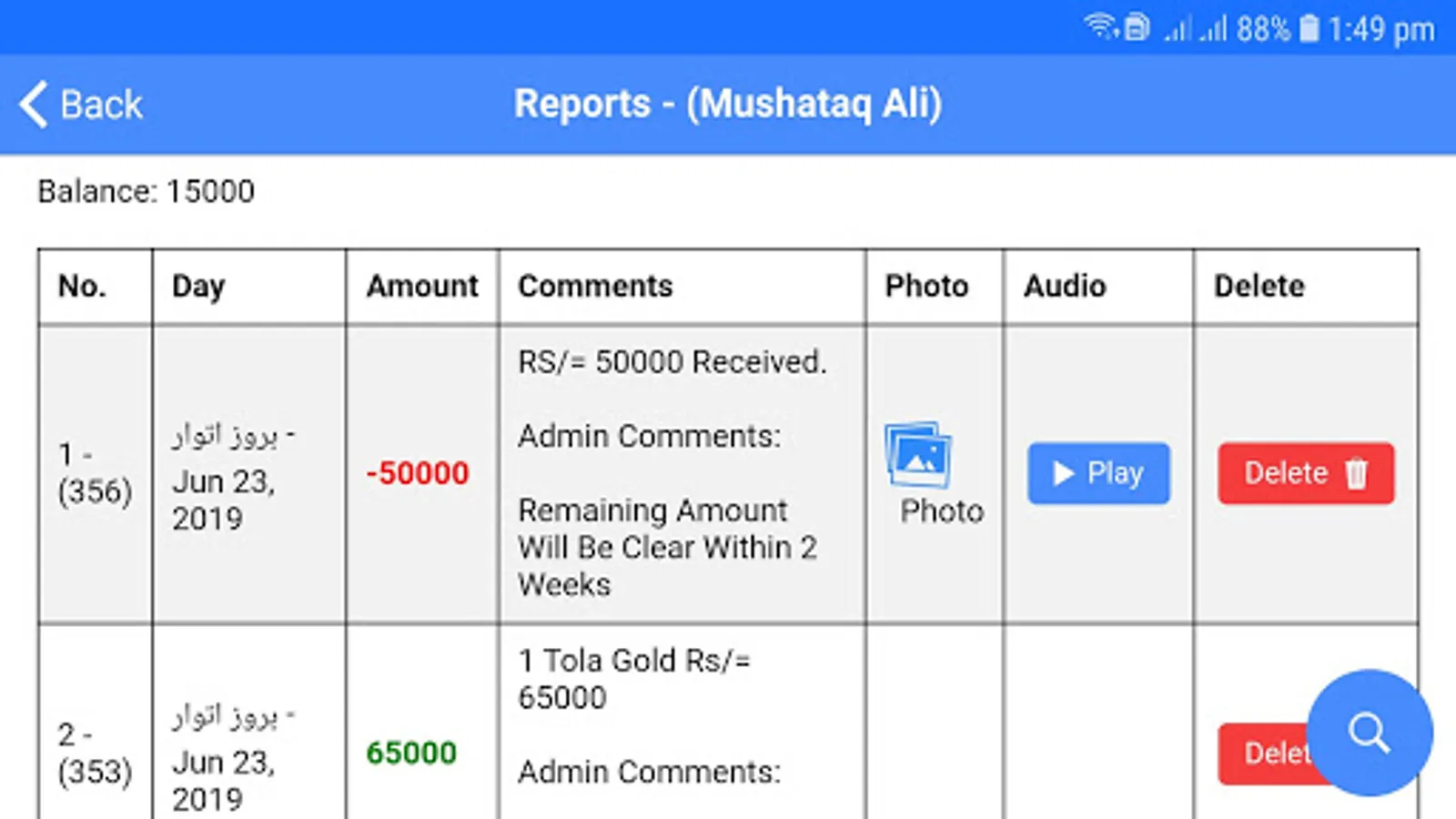The image size is (1456, 819).
Task: Tap the 1:49 pm clock
Action: 1380,30
